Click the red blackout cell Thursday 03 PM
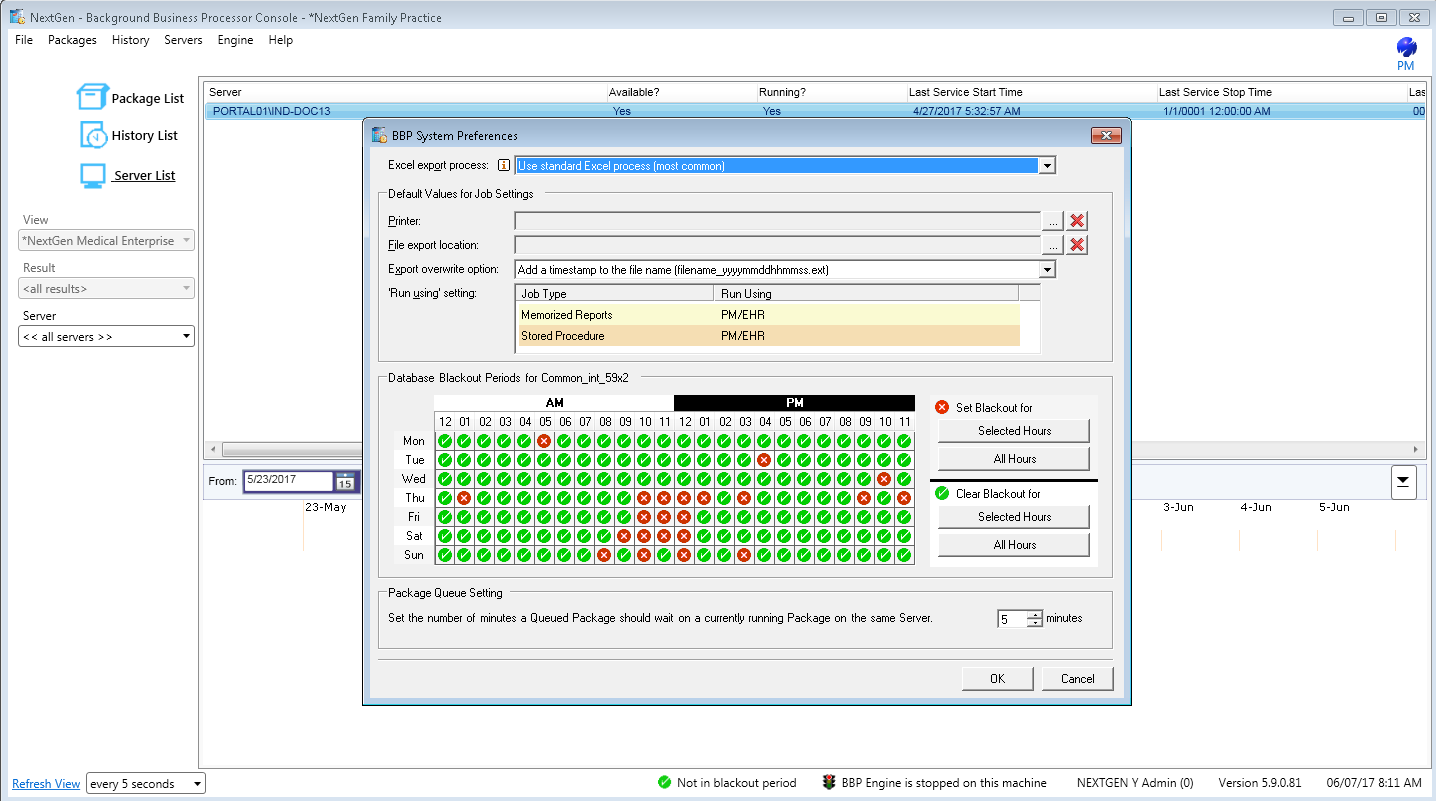Image resolution: width=1436 pixels, height=801 pixels. click(x=744, y=498)
